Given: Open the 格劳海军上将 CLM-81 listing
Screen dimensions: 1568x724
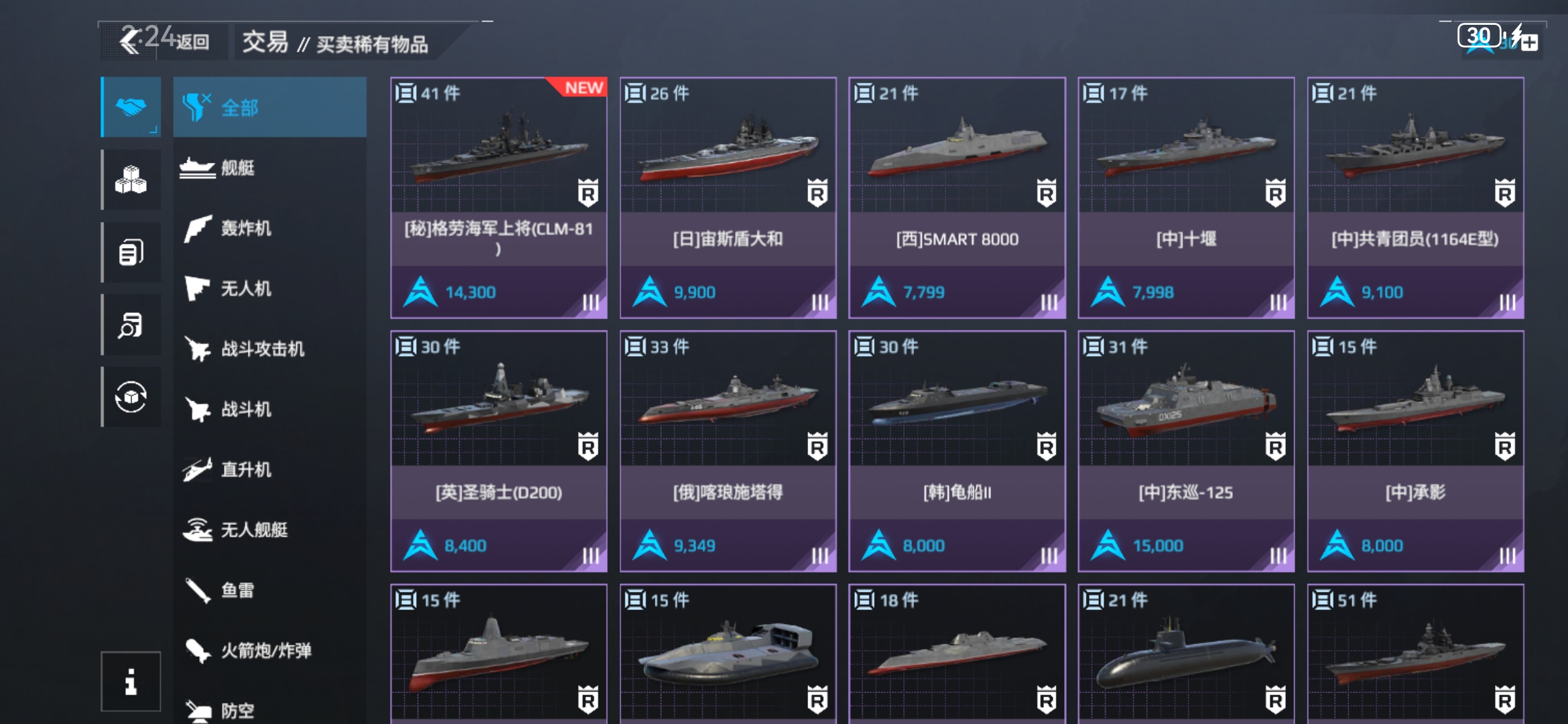Looking at the screenshot, I should pyautogui.click(x=499, y=198).
